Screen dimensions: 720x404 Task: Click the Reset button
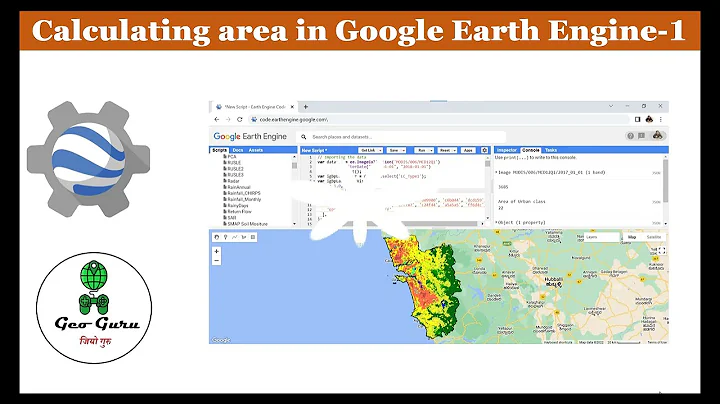coord(444,150)
